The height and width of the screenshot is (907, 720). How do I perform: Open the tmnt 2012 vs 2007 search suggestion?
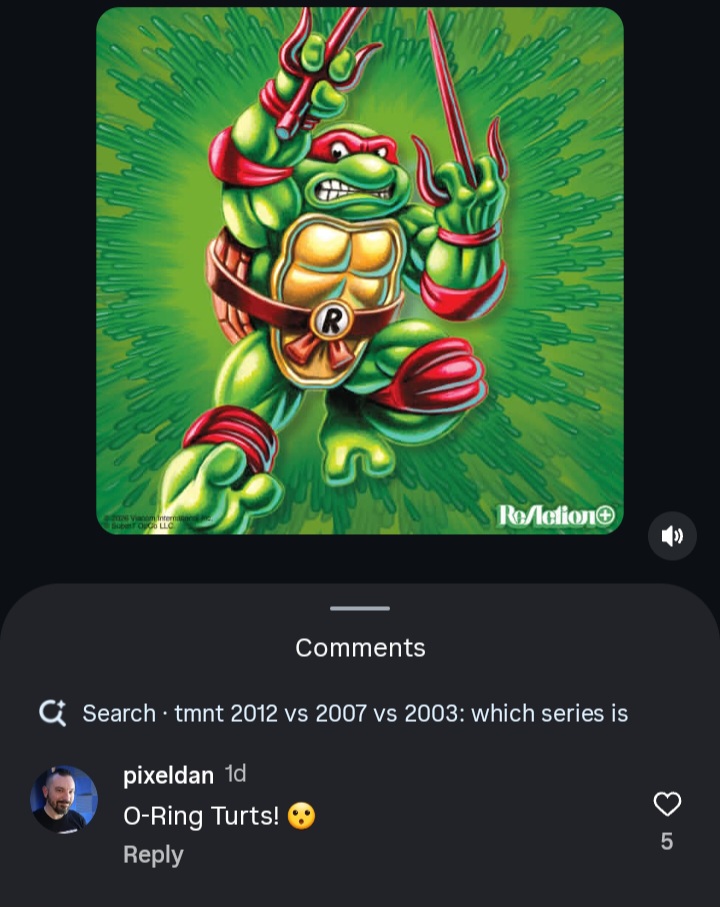pyautogui.click(x=355, y=713)
